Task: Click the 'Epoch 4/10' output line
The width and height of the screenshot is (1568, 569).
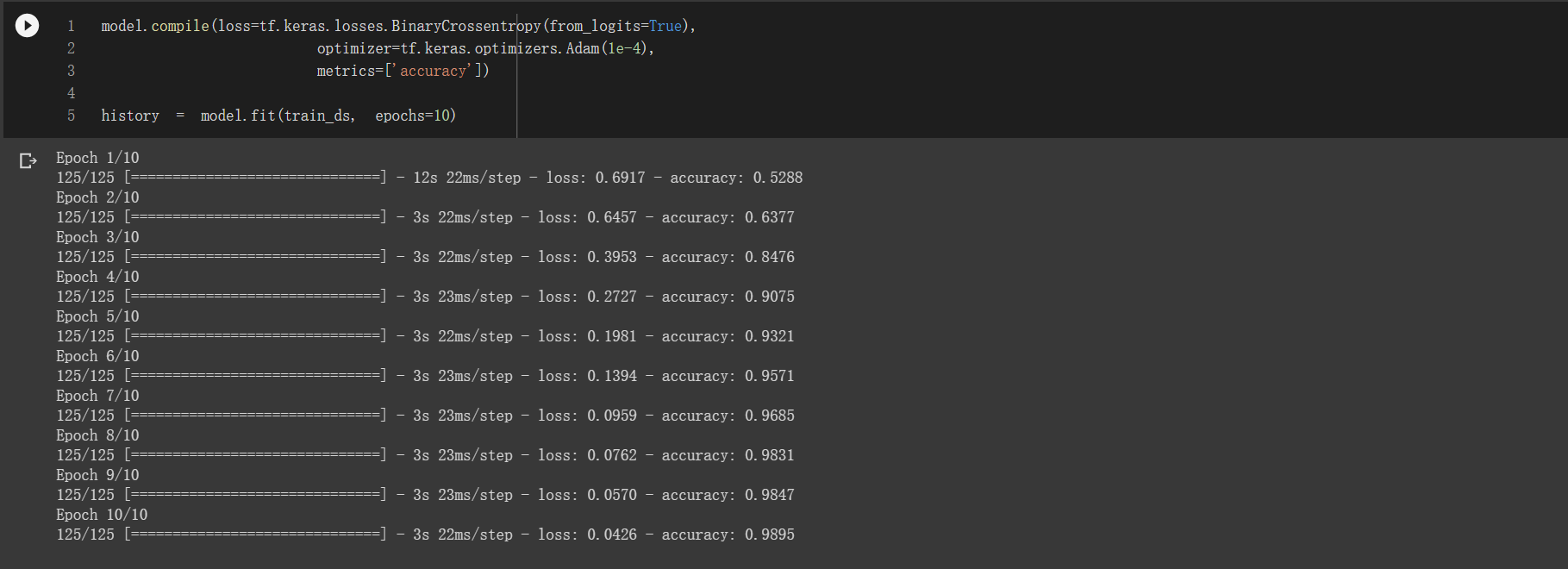Action: (x=97, y=277)
